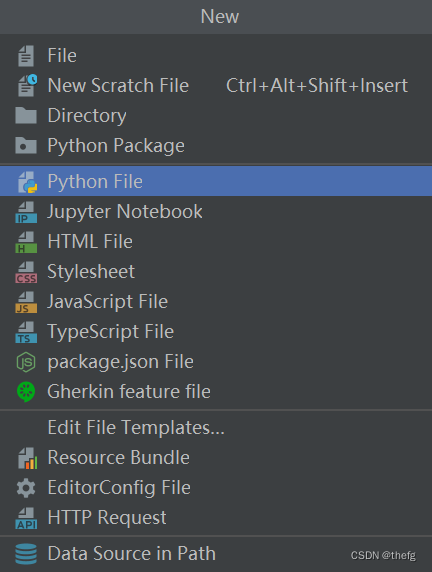Click the Python File icon
Viewport: 432px width, 572px height.
(27, 182)
